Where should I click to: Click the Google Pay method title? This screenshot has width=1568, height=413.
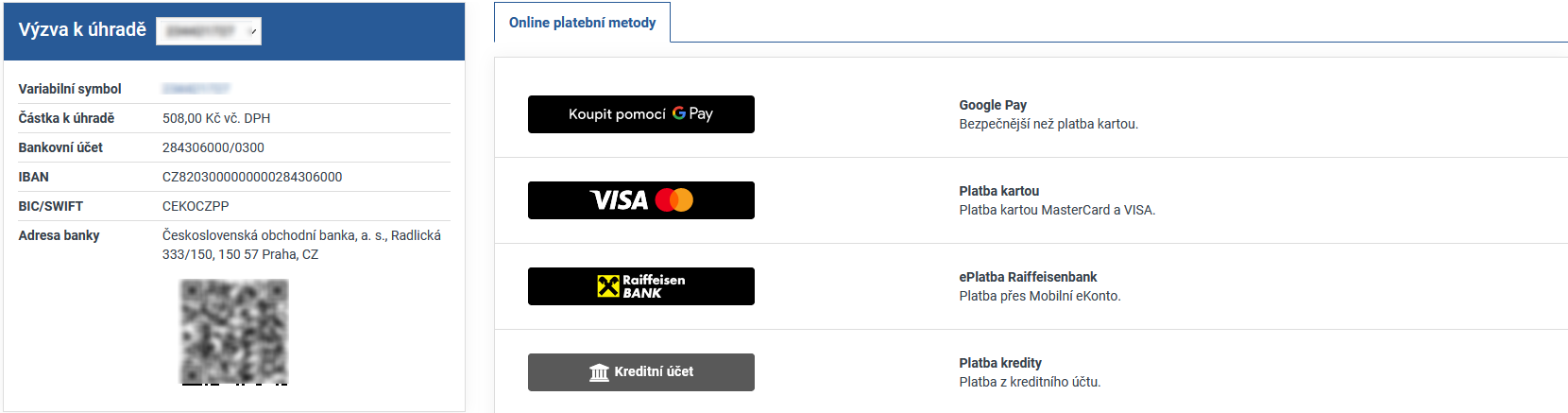(x=993, y=105)
